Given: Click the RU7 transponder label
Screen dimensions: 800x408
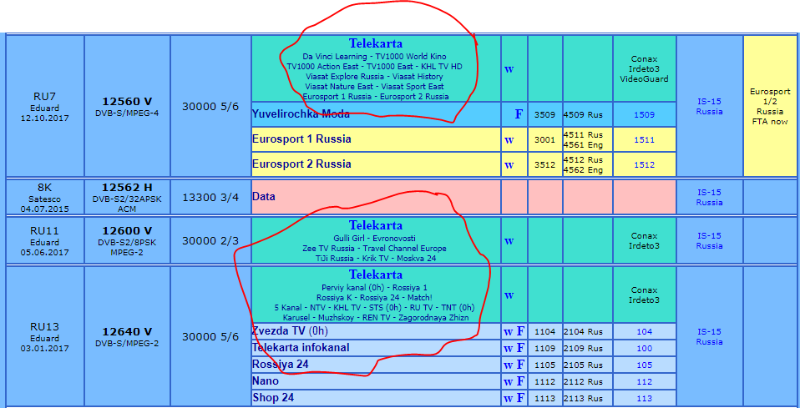Looking at the screenshot, I should click(45, 98).
